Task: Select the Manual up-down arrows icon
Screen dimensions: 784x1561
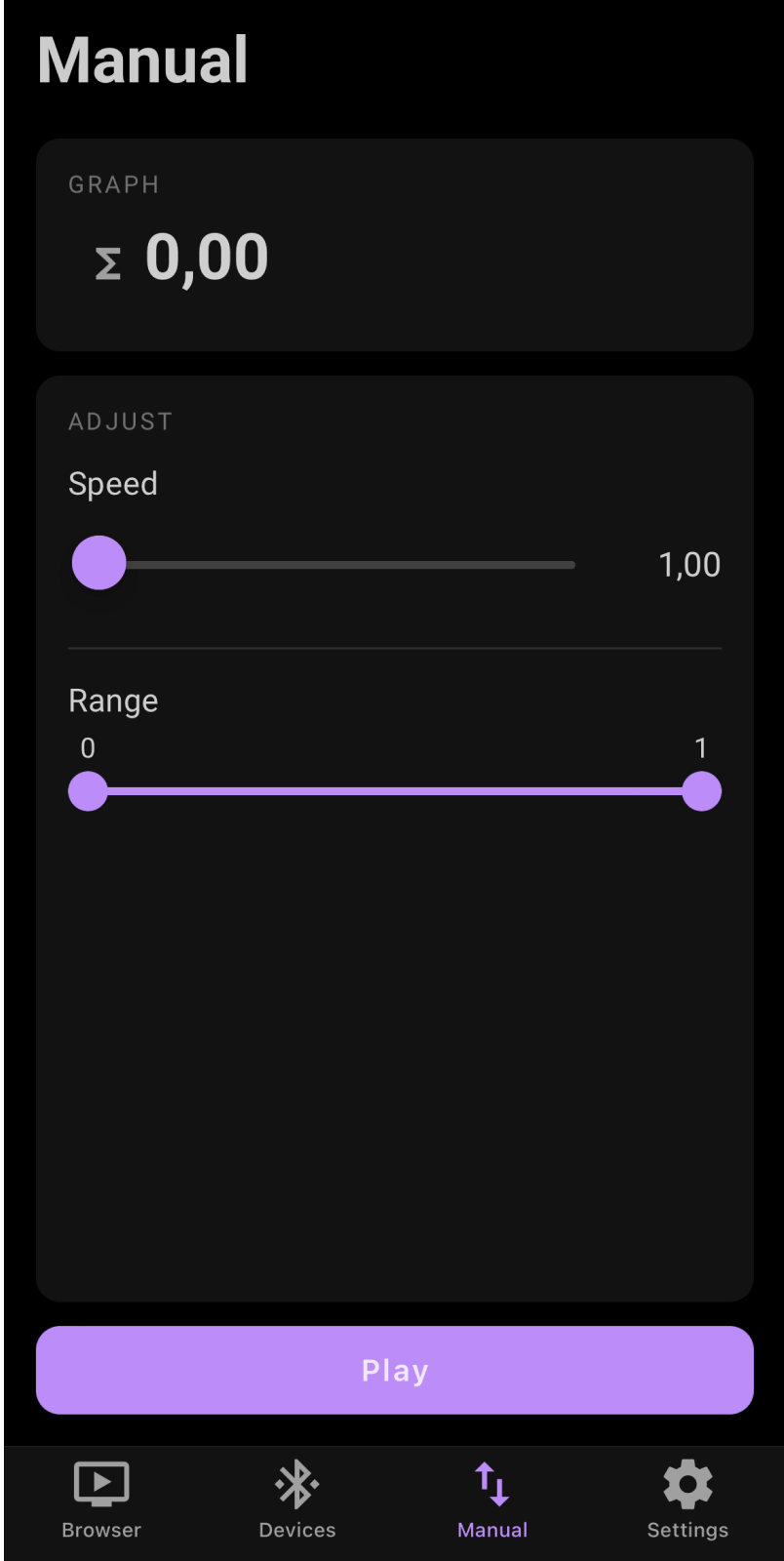Action: tap(492, 1484)
